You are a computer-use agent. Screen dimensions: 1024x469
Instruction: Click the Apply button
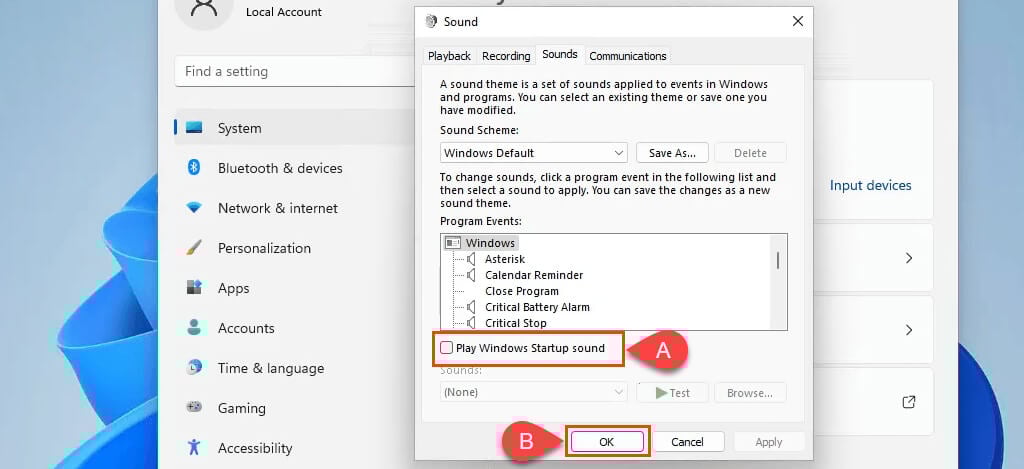[769, 442]
